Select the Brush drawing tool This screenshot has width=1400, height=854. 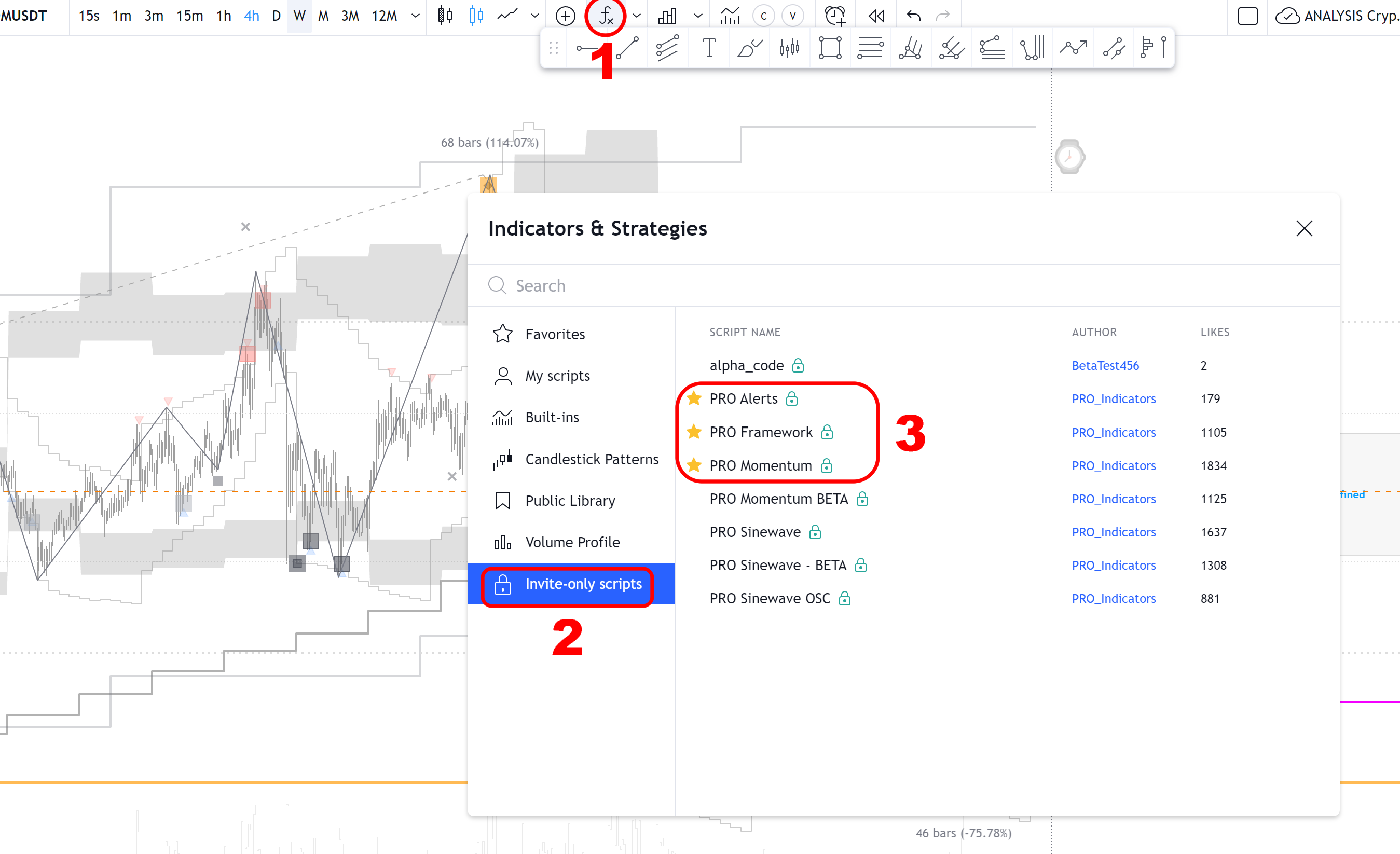tap(749, 48)
